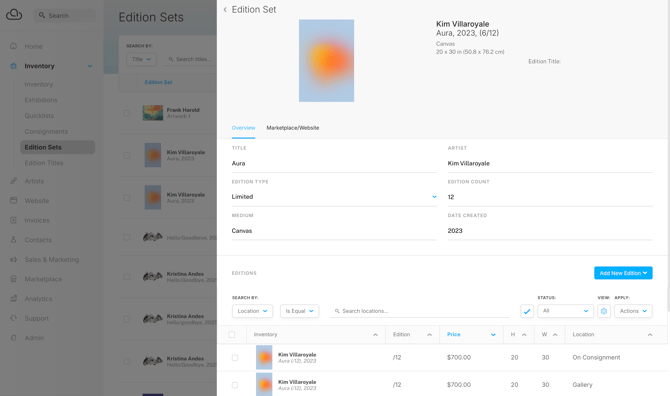Image resolution: width=670 pixels, height=396 pixels.
Task: Check the first Kim Villaroyale list checkbox
Action: click(x=126, y=155)
